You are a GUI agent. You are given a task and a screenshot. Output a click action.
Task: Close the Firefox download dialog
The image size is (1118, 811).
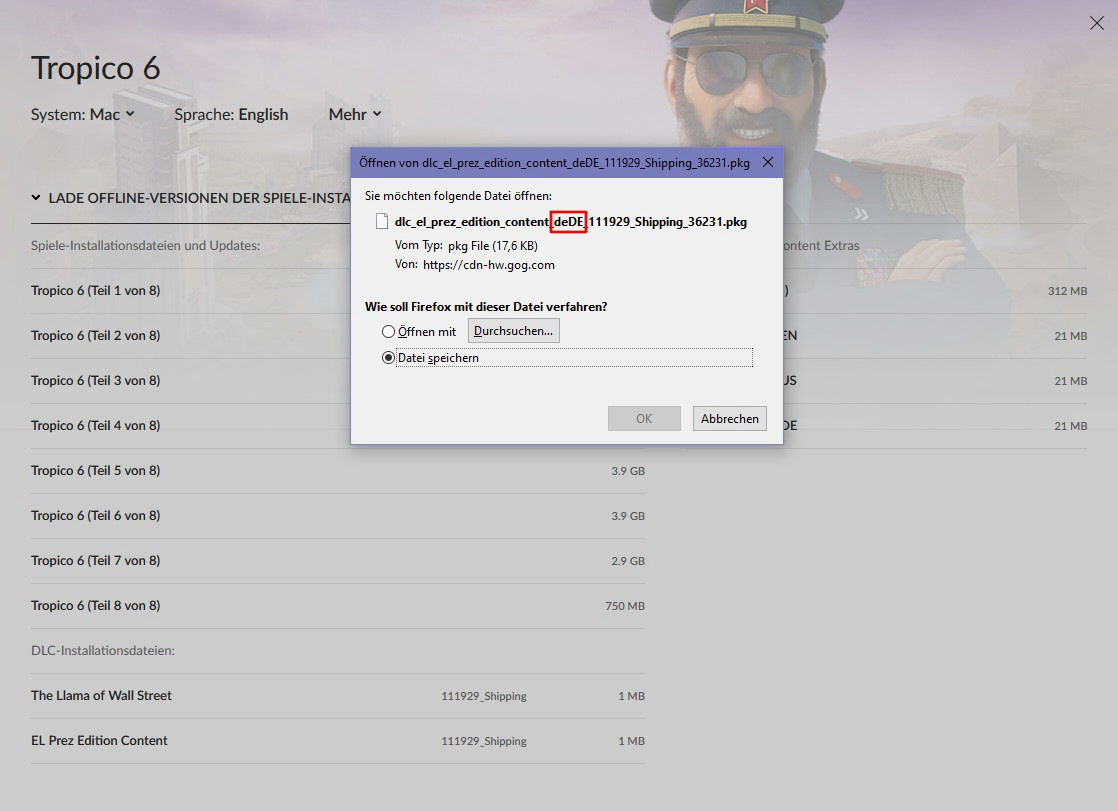[768, 163]
